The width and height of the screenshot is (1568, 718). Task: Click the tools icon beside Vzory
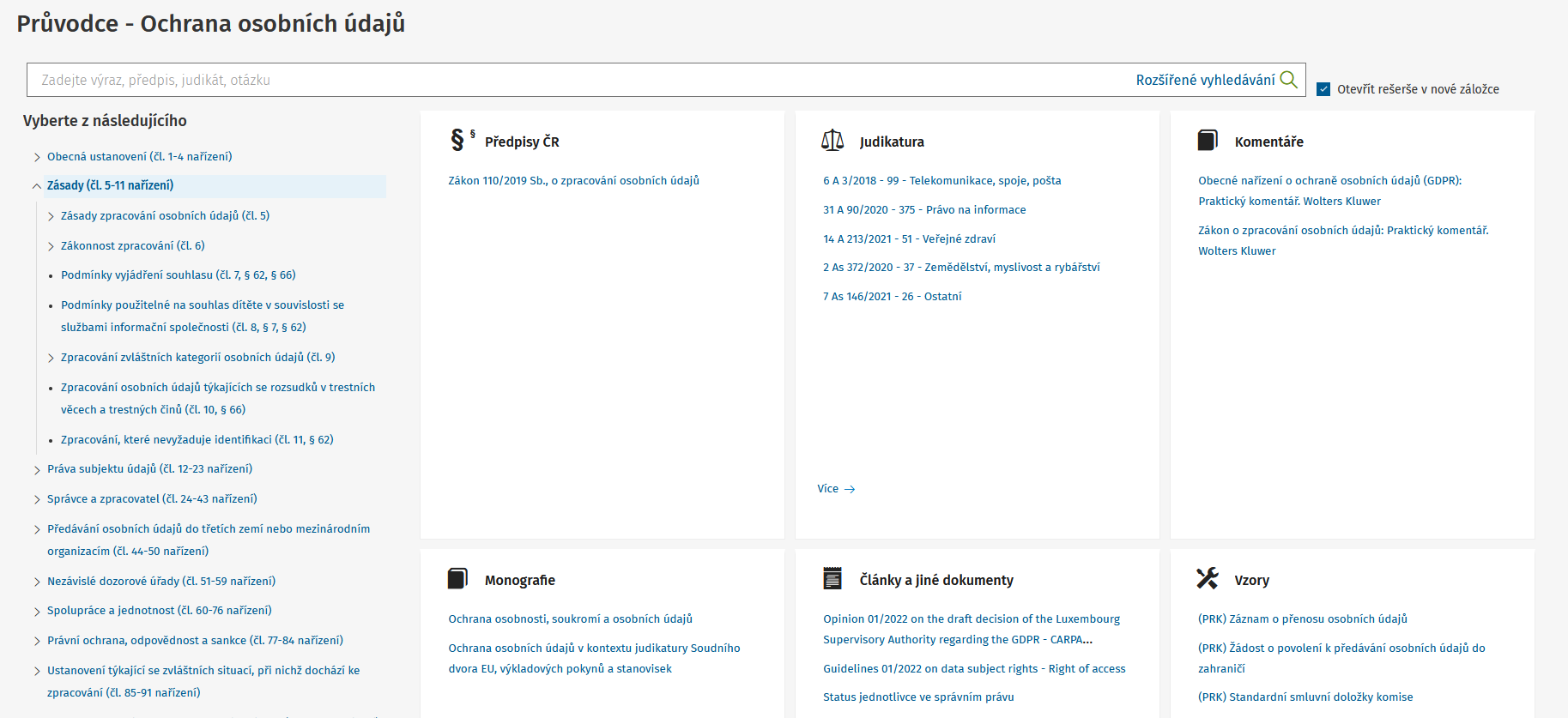click(1208, 579)
